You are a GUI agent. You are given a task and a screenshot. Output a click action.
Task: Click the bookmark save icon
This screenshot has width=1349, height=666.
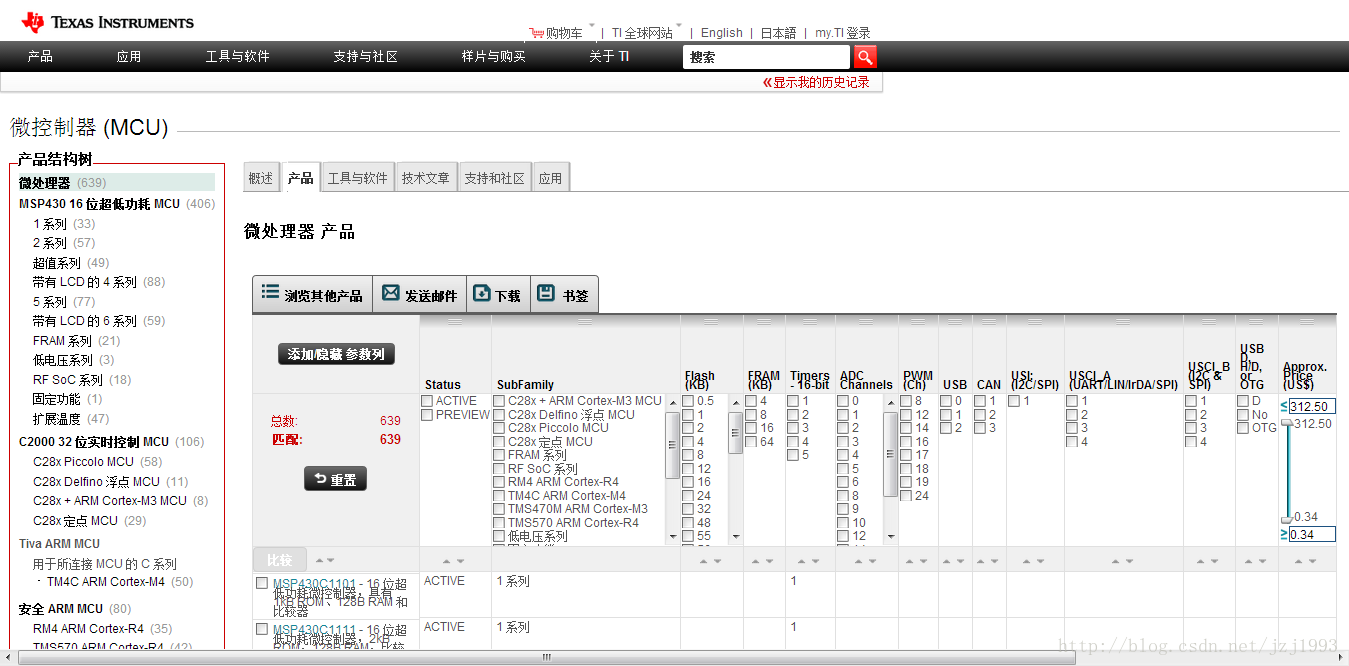(x=546, y=293)
